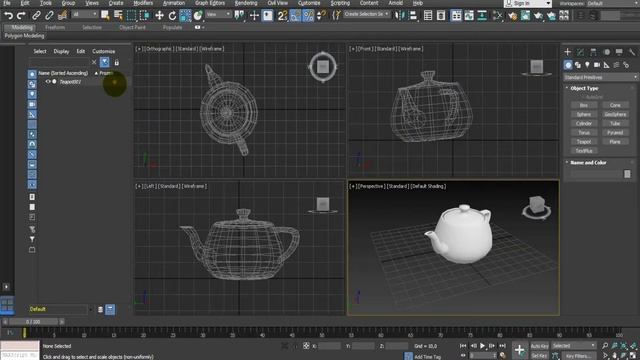Activate the Bind to Space Warp tool
The width and height of the screenshot is (640, 360).
[x=62, y=16]
